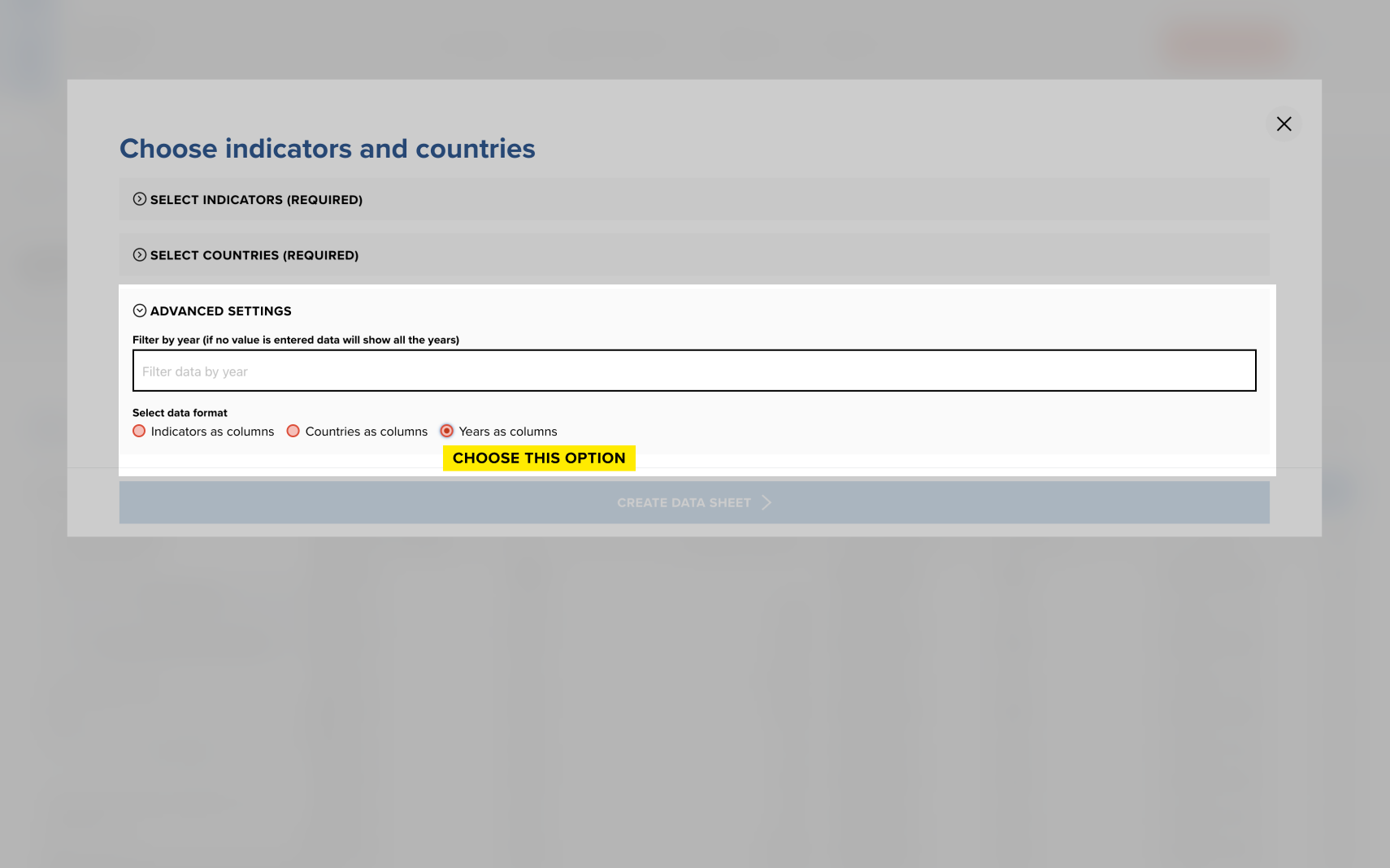
Task: Click the Create Data Sheet button
Action: (x=694, y=502)
